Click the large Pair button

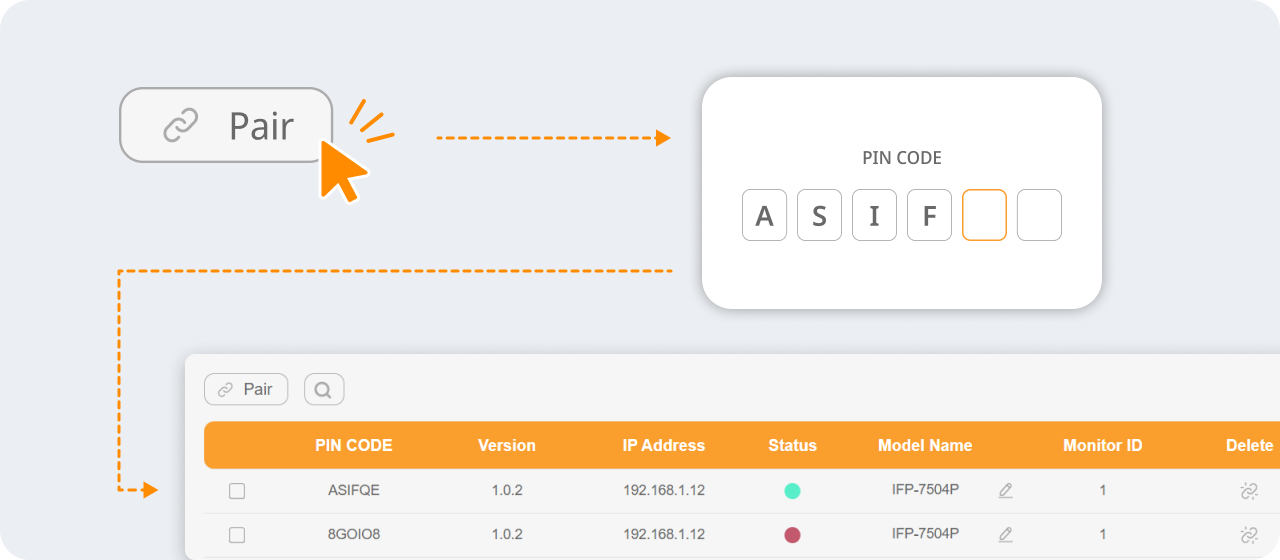(226, 126)
